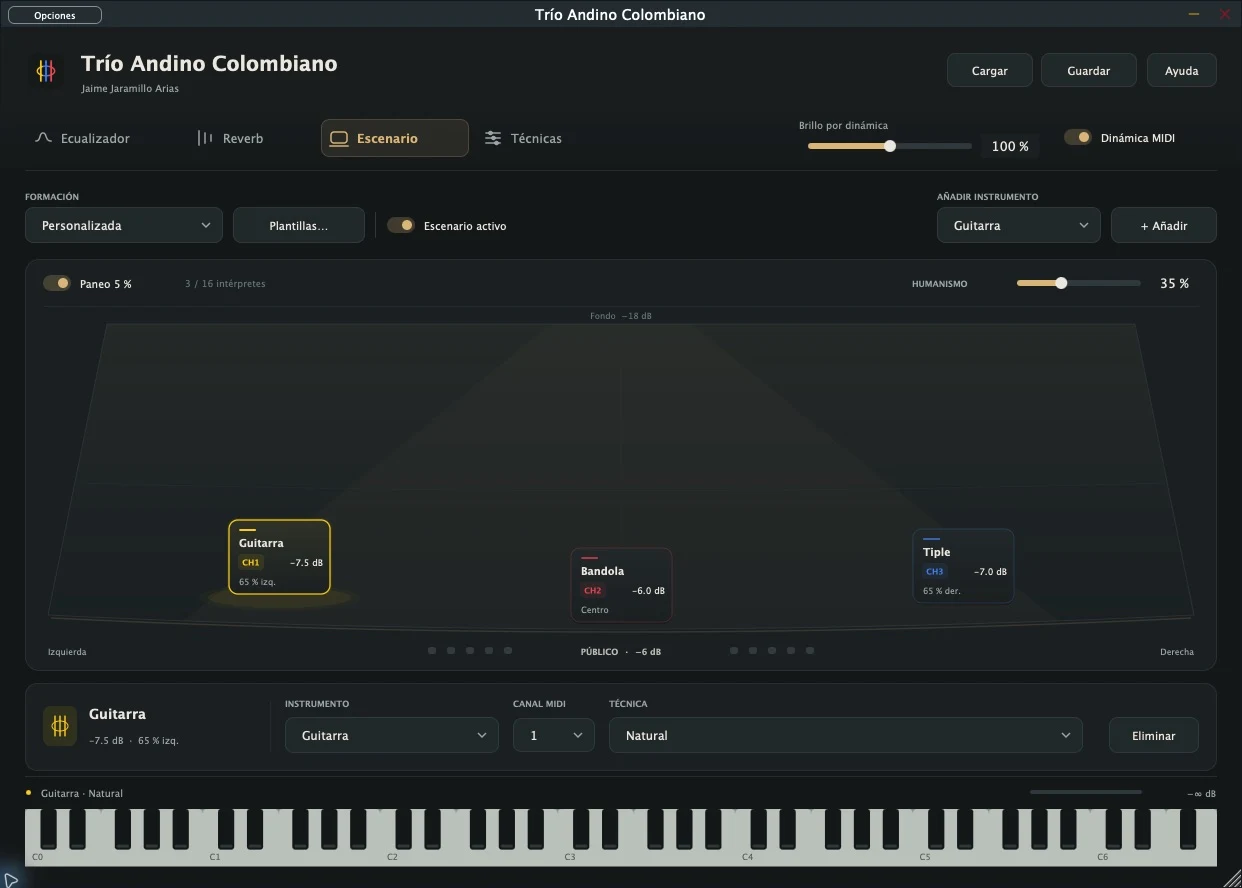Click the Eliminar button
Screen dimensions: 1242x888
tap(1154, 735)
